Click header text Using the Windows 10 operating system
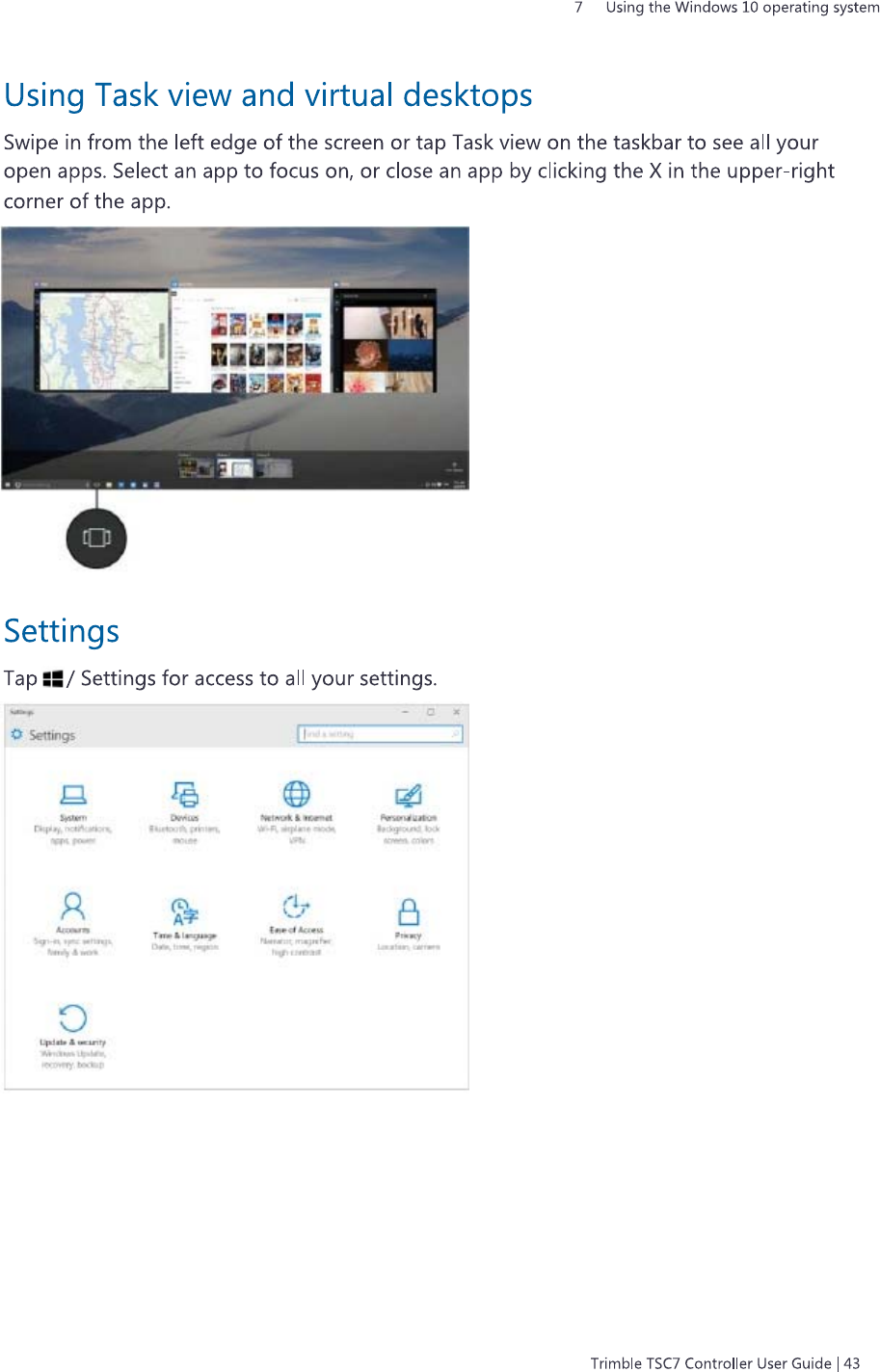This screenshot has height=1372, width=880. pyautogui.click(x=742, y=8)
